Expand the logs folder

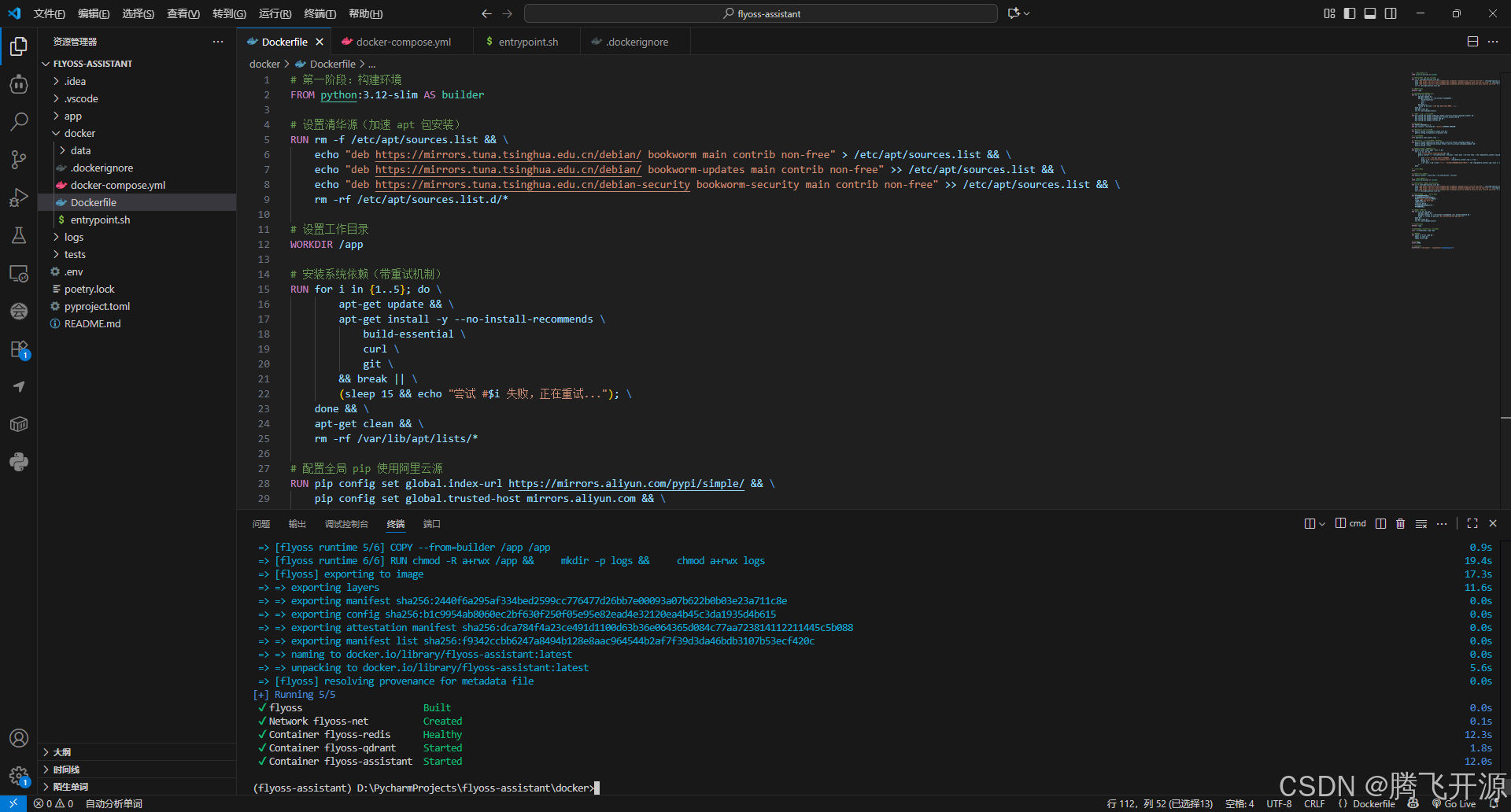pyautogui.click(x=56, y=237)
